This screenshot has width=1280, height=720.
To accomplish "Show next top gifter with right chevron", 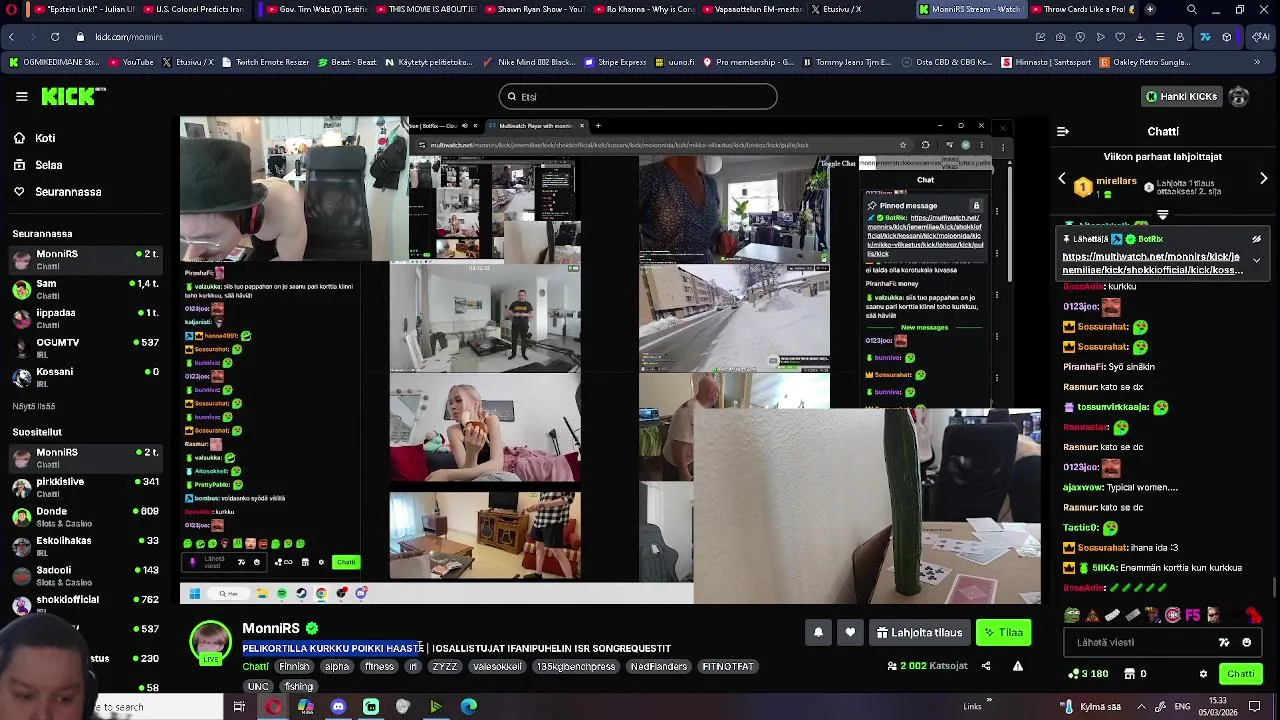I will [1263, 179].
